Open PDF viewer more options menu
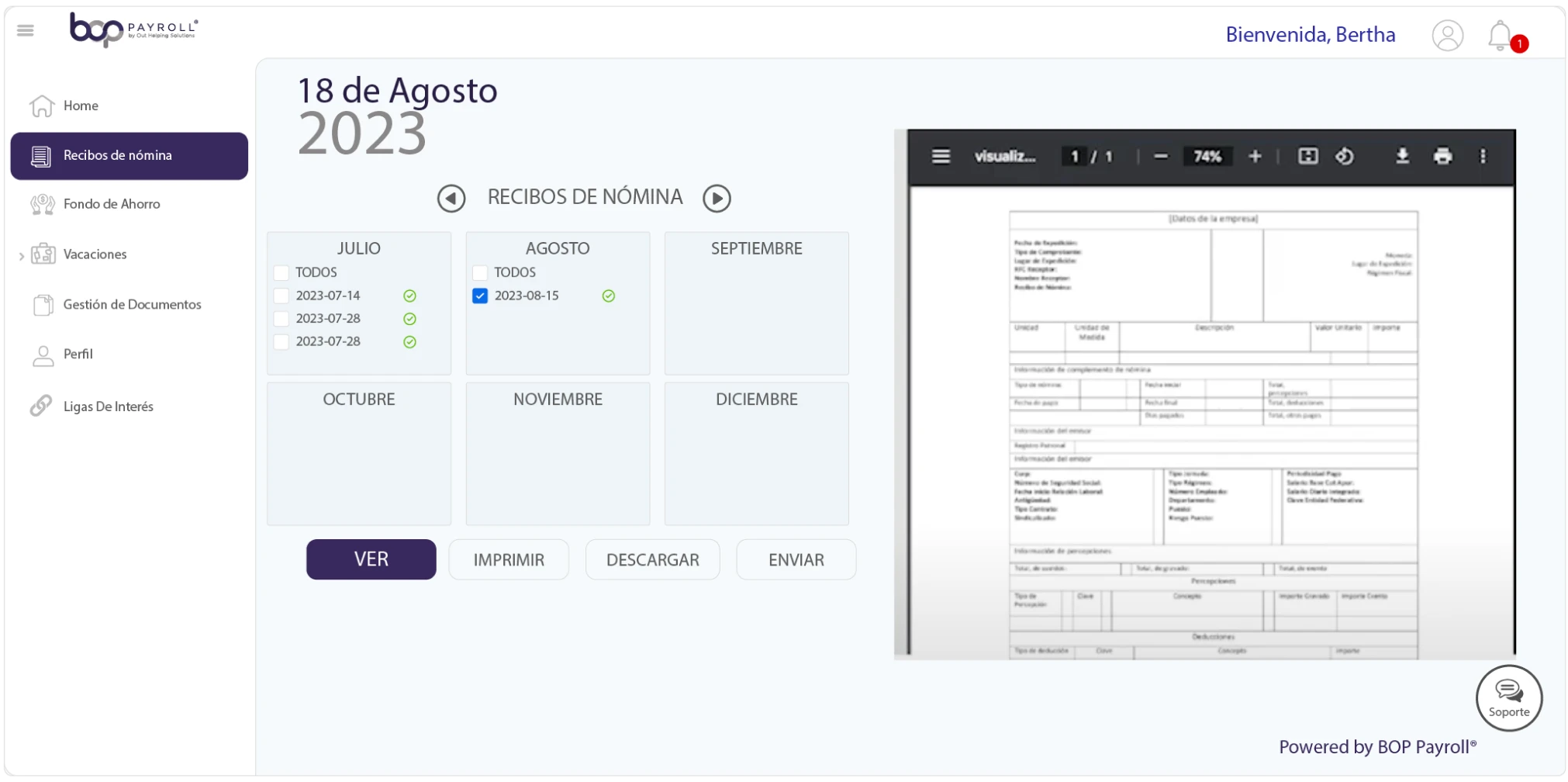1568x782 pixels. (x=1483, y=157)
